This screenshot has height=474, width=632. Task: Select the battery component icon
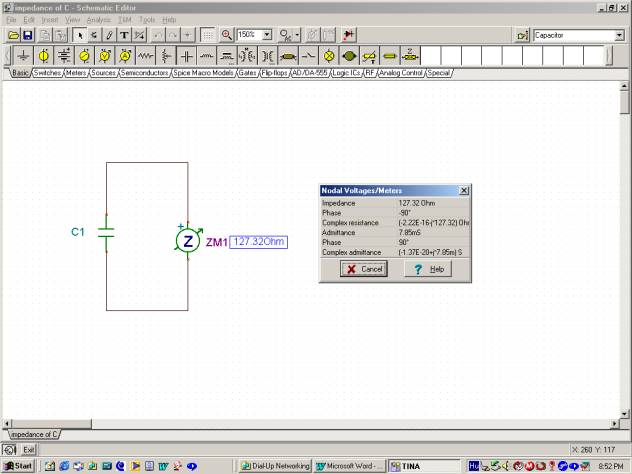click(x=64, y=56)
